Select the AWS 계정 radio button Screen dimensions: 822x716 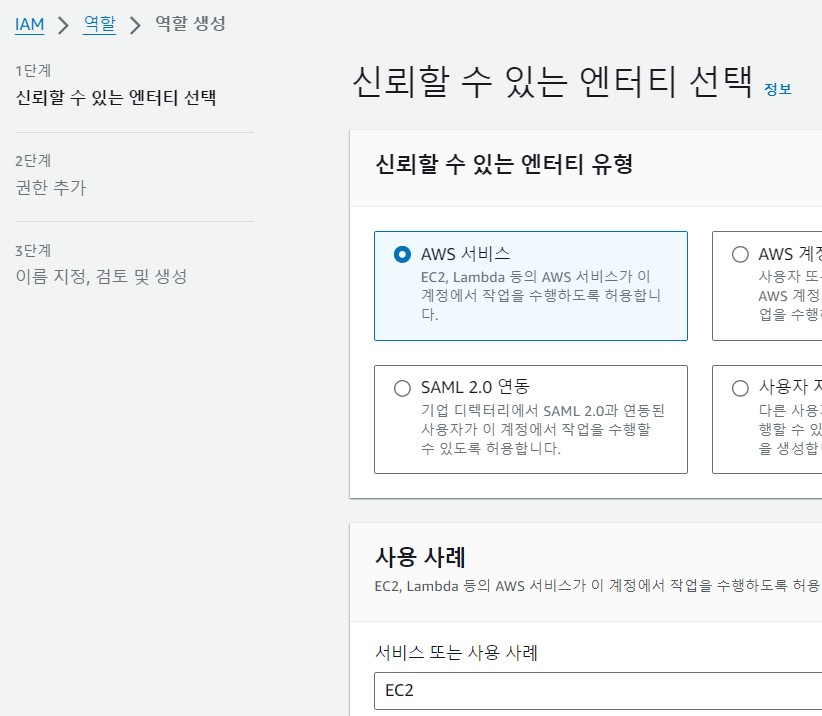click(740, 255)
